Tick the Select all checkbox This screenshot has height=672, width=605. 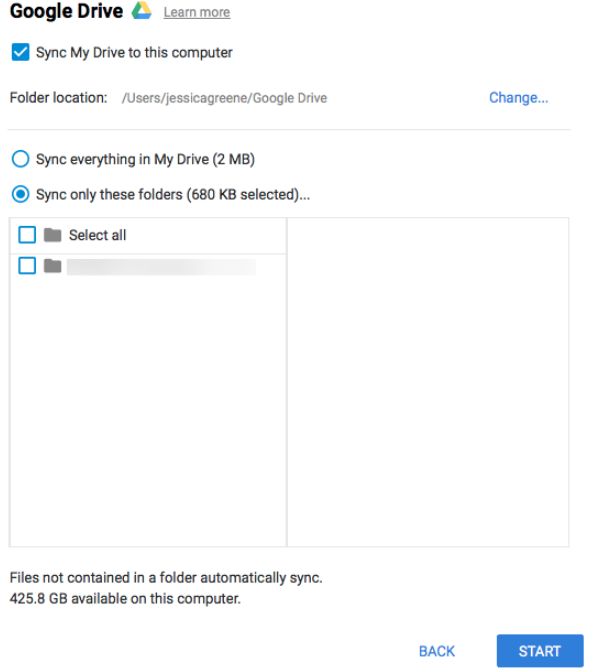coord(27,235)
